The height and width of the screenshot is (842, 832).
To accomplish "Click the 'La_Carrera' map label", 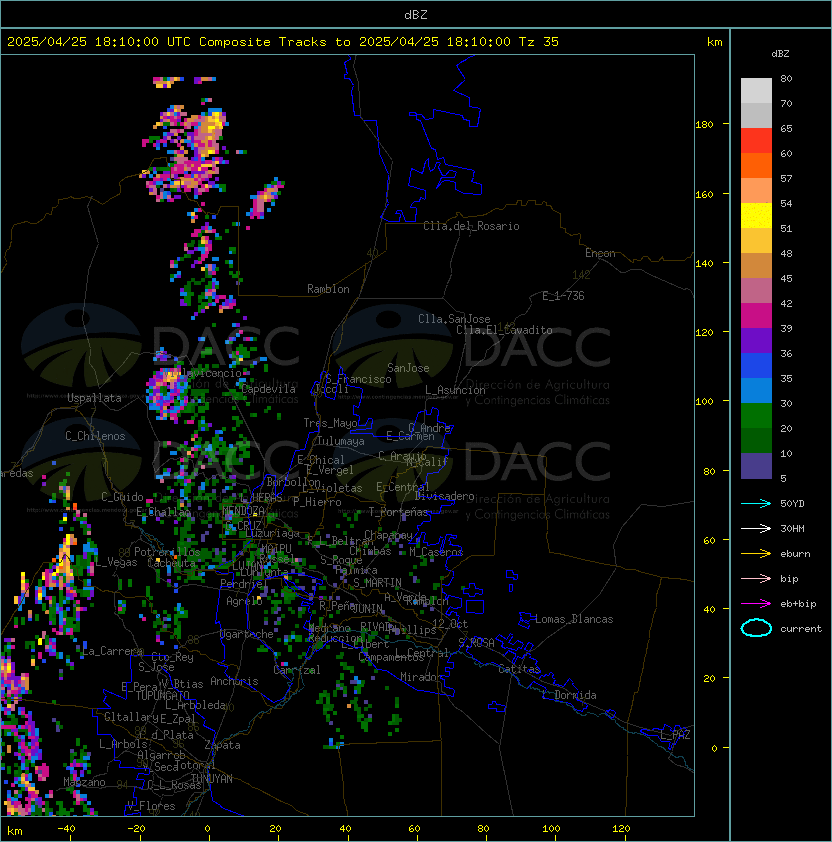I will (x=112, y=651).
